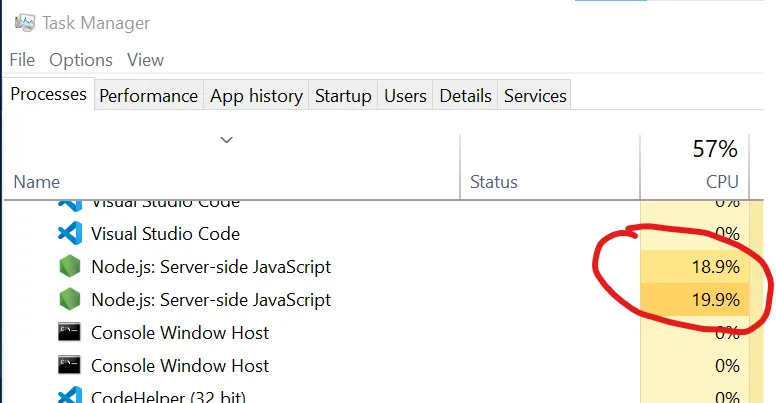This screenshot has width=776, height=403.
Task: Click the Node.js icon in the 19.9% row
Action: click(x=69, y=300)
